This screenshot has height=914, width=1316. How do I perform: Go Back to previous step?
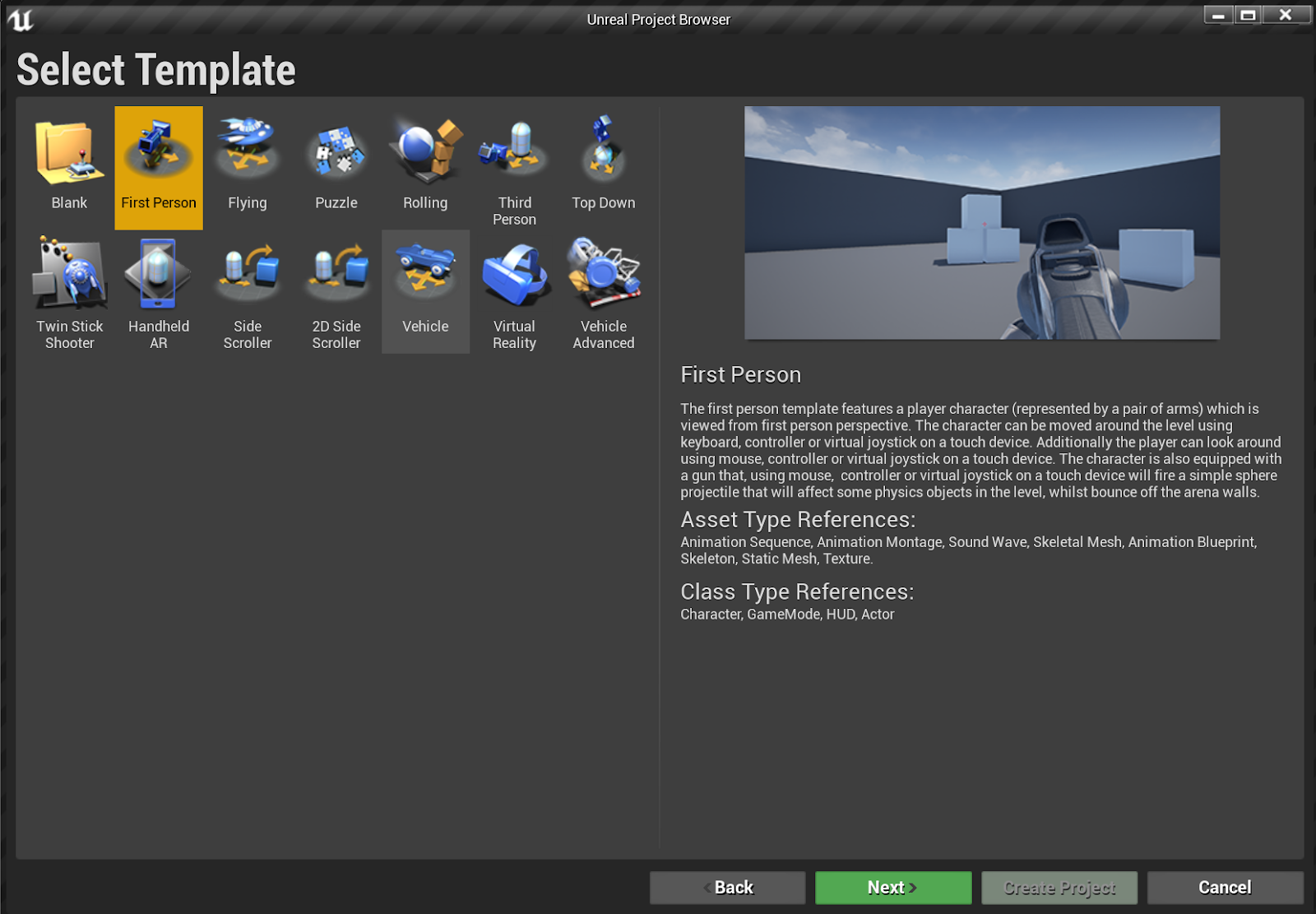tap(727, 888)
